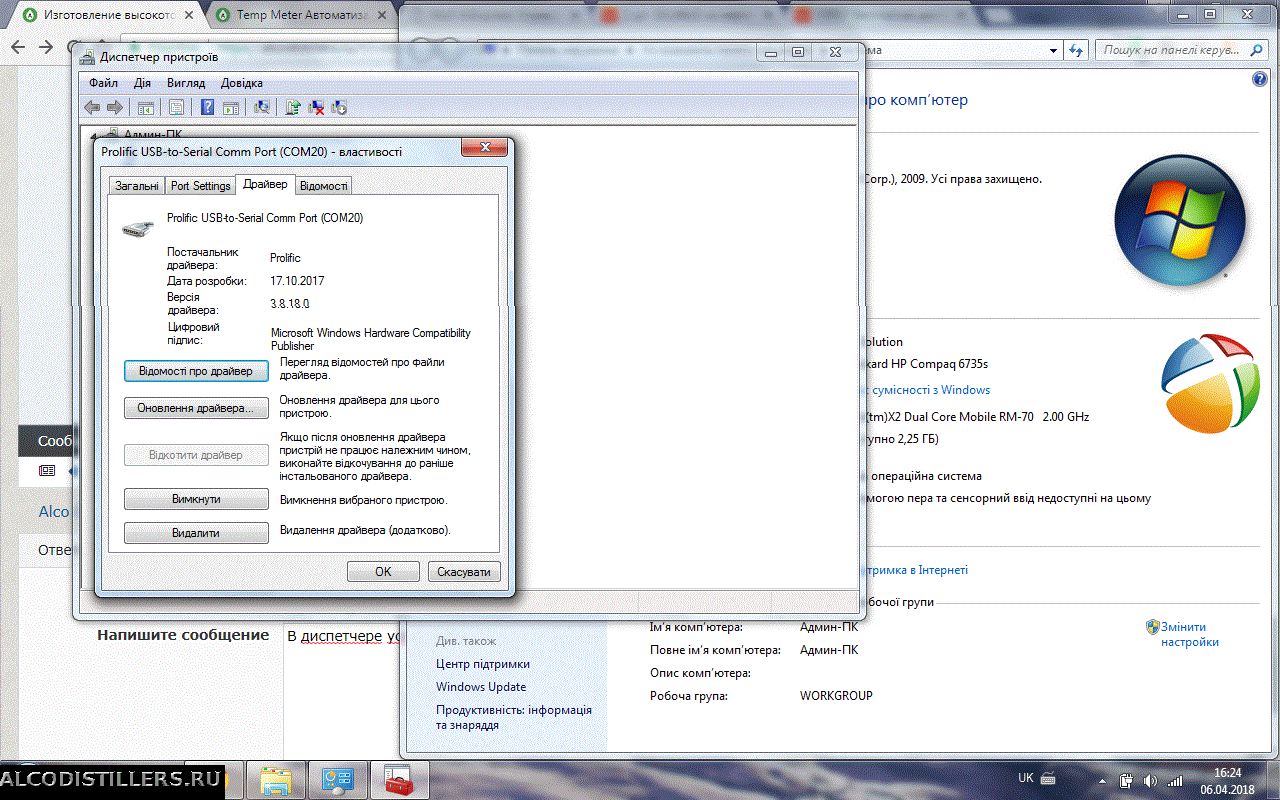The height and width of the screenshot is (800, 1280).
Task: Collapse the Админ-ПК tree node
Action: click(x=94, y=135)
